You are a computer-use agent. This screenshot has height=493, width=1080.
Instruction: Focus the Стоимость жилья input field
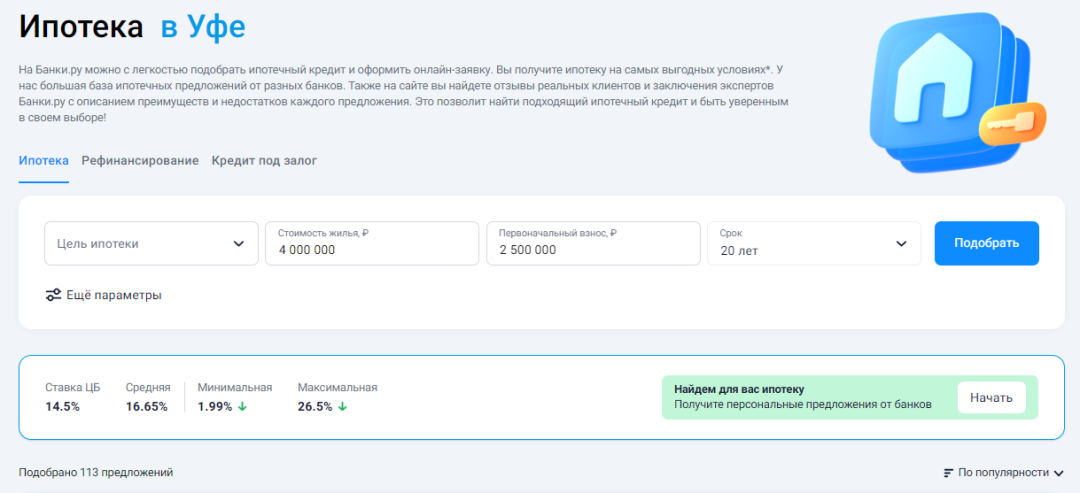pos(372,243)
